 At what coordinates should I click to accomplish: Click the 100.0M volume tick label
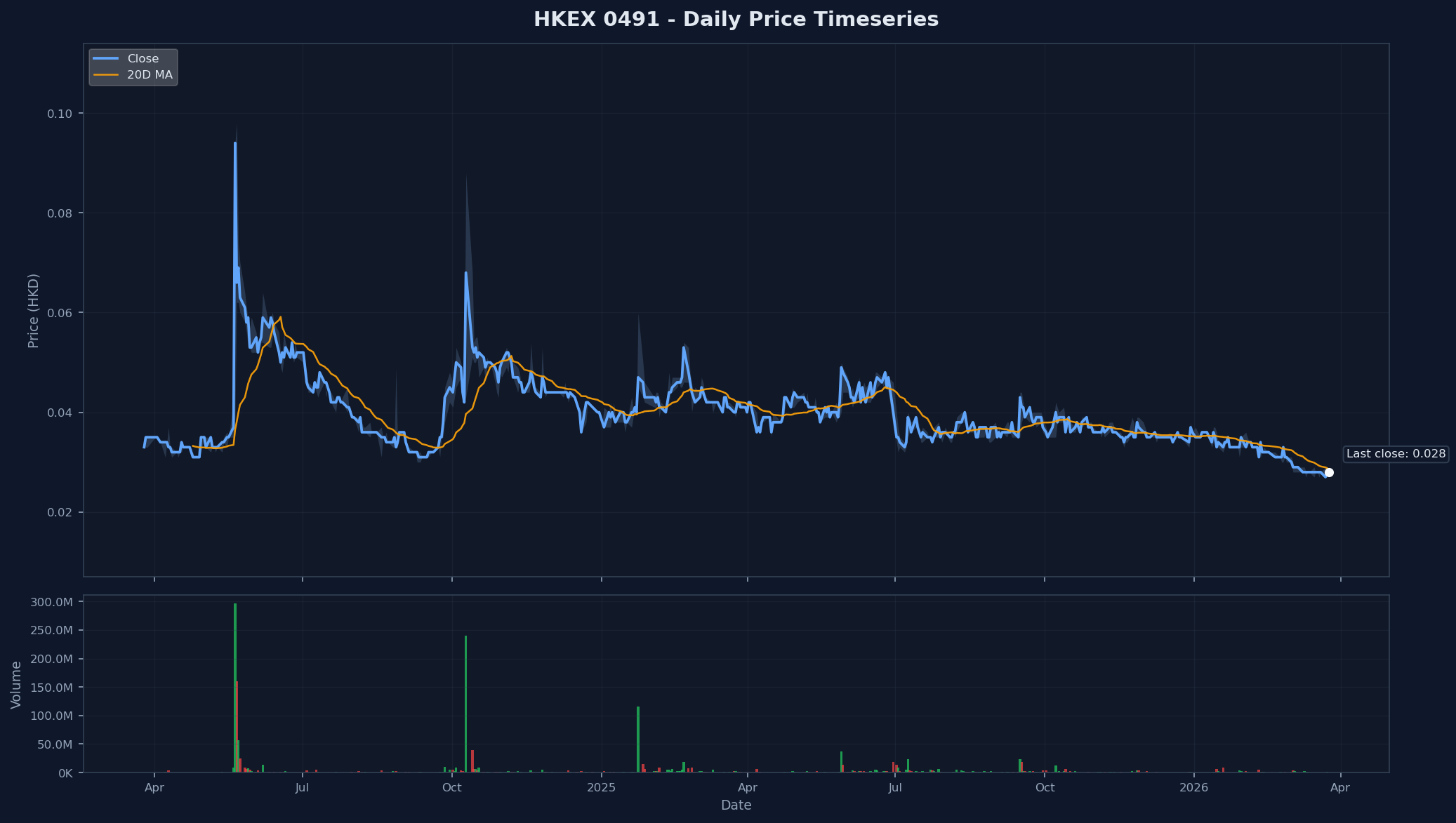pyautogui.click(x=51, y=716)
